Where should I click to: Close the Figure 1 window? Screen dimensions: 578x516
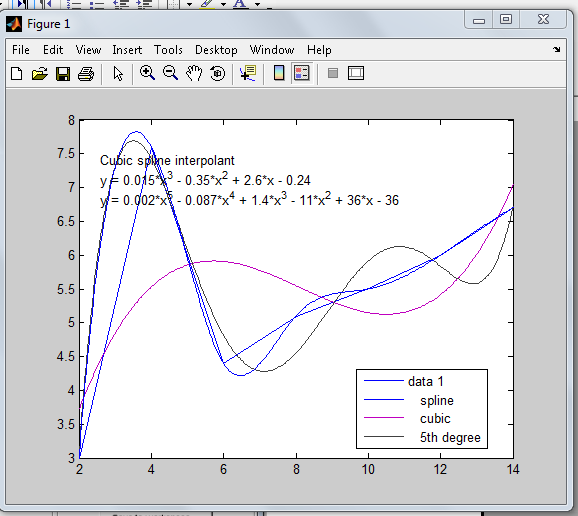[x=543, y=19]
